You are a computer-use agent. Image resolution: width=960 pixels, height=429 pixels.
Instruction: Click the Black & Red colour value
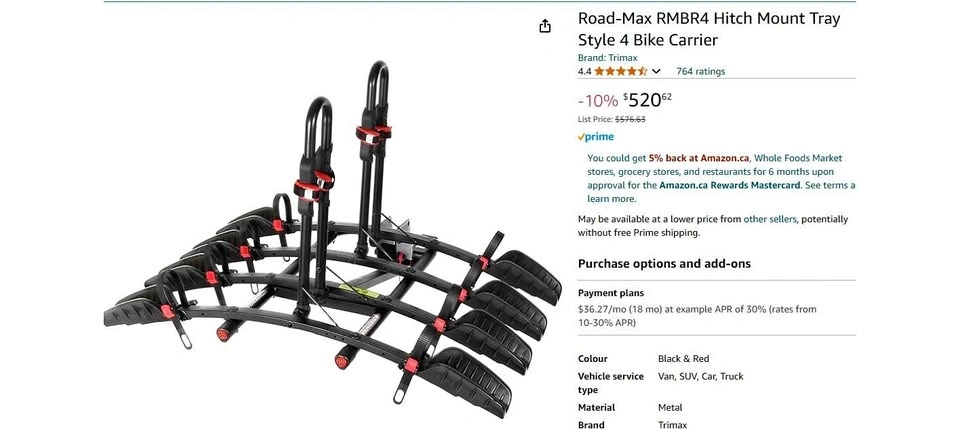tap(683, 359)
